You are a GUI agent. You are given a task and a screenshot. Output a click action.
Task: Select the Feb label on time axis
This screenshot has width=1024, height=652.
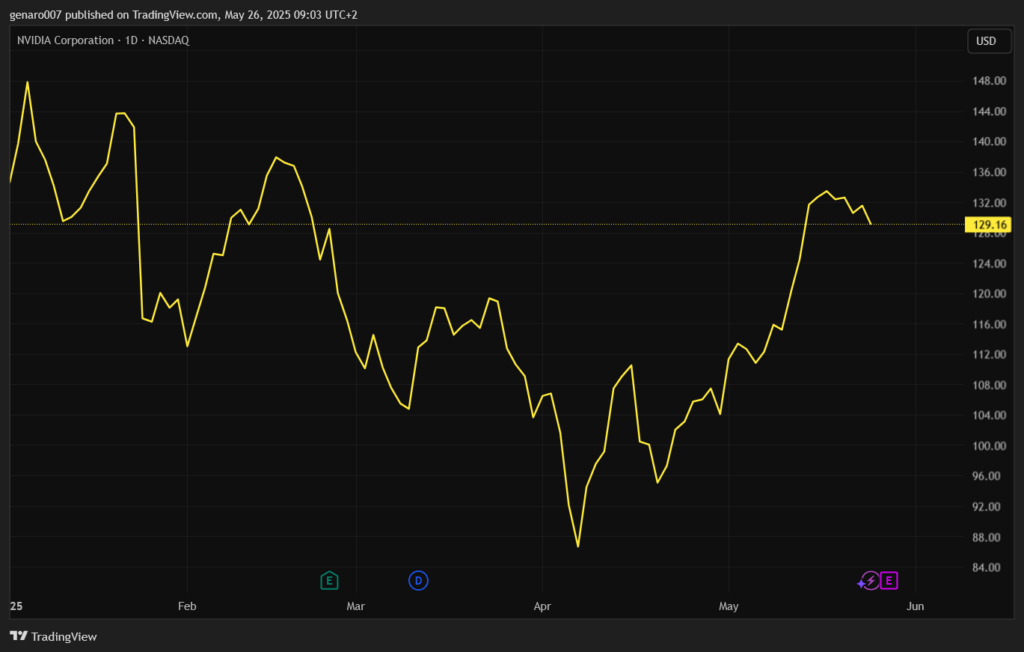[187, 606]
